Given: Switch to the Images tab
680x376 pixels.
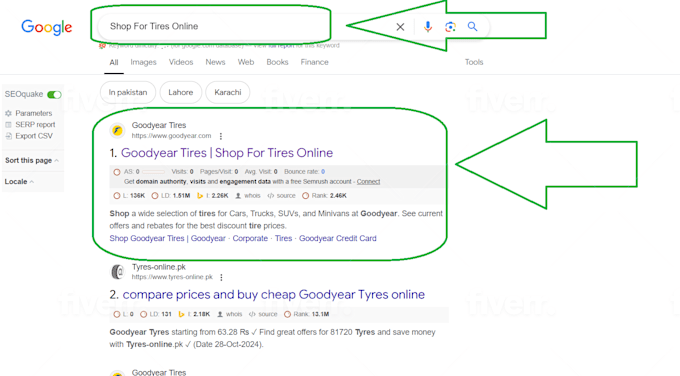Looking at the screenshot, I should click(143, 62).
